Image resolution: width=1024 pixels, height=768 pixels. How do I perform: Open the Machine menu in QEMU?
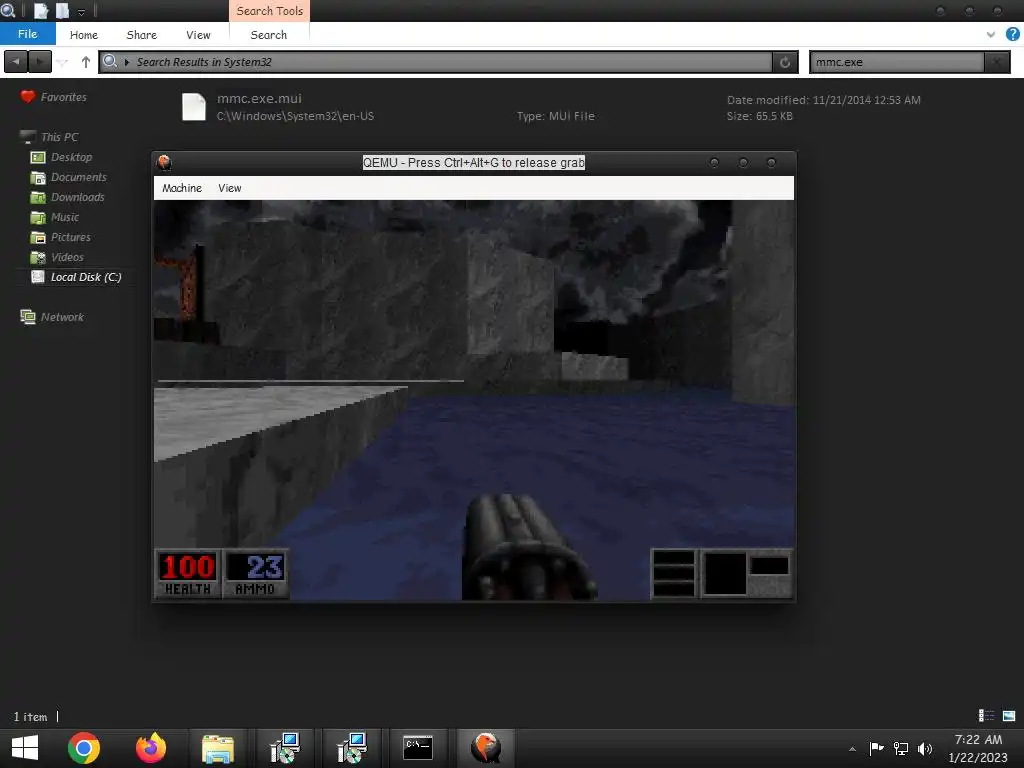tap(182, 188)
